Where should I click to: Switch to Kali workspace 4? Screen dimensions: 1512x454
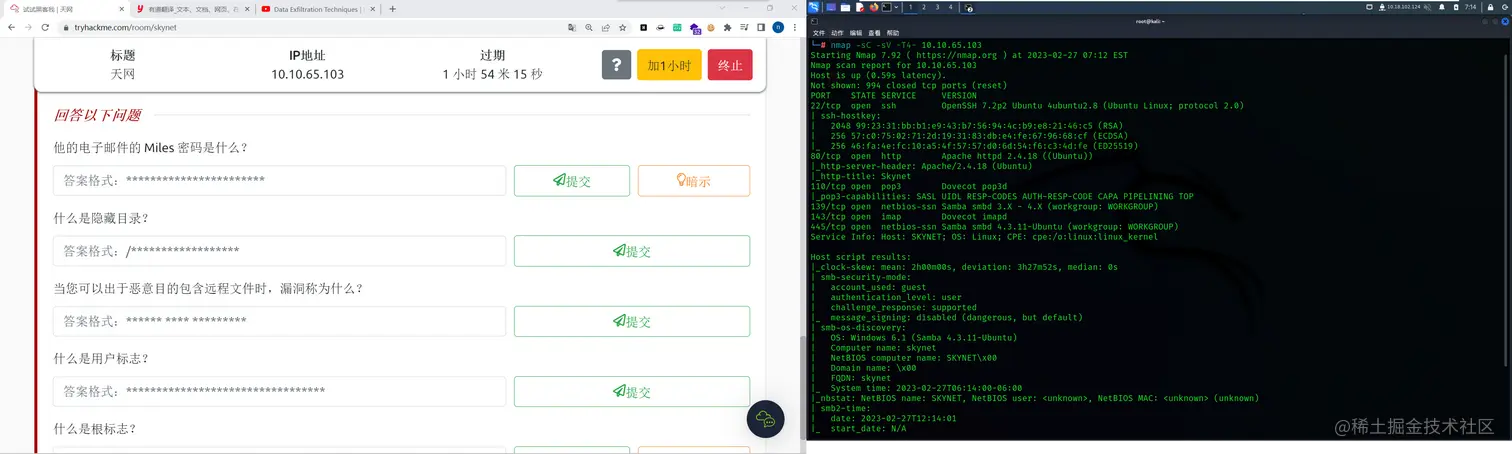click(x=950, y=7)
